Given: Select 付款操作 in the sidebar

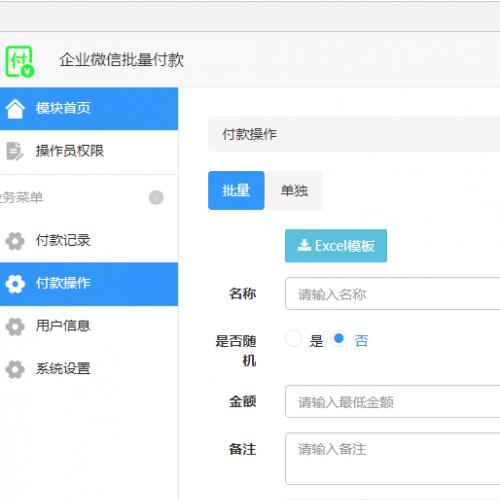Looking at the screenshot, I should [89, 284].
